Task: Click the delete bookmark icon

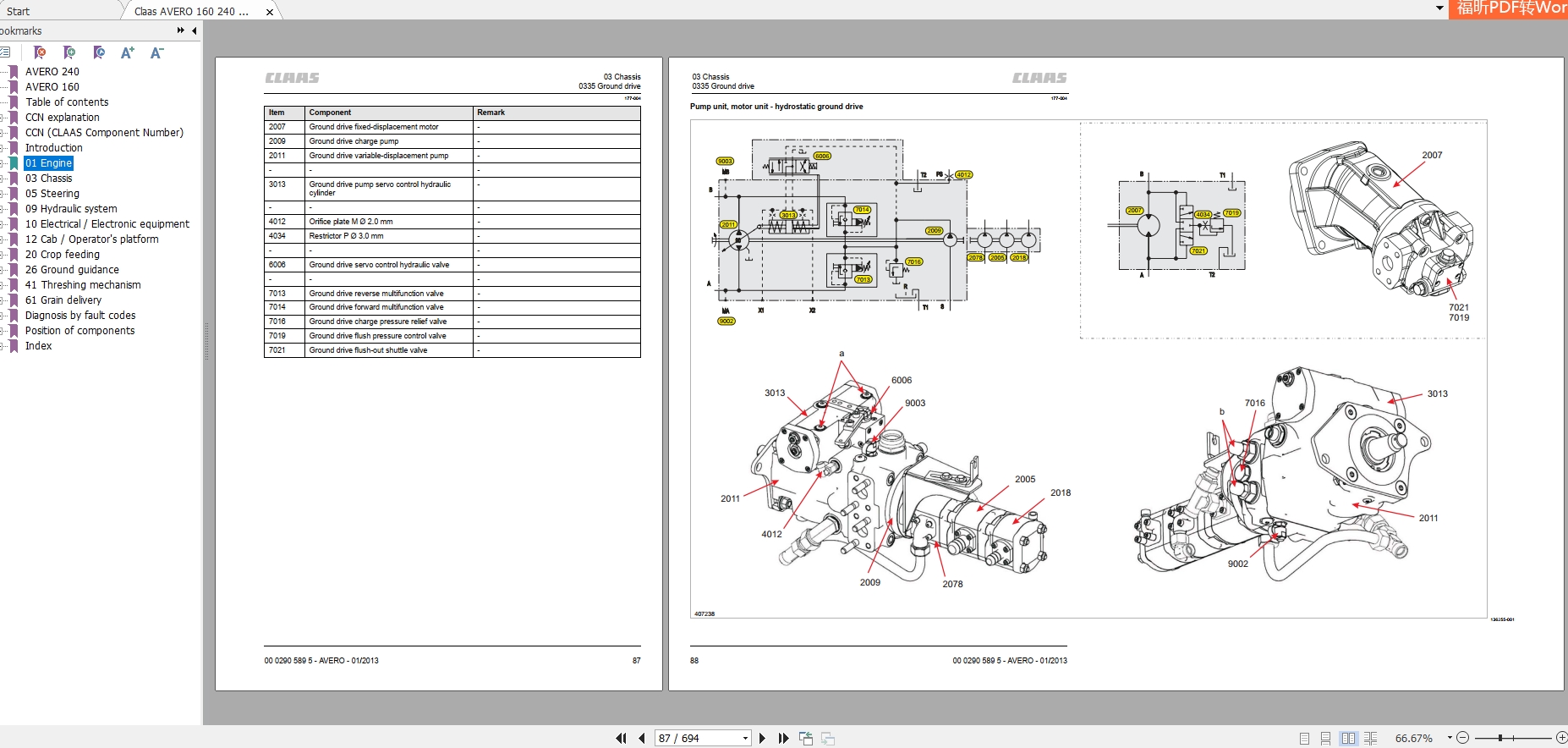Action: click(40, 52)
